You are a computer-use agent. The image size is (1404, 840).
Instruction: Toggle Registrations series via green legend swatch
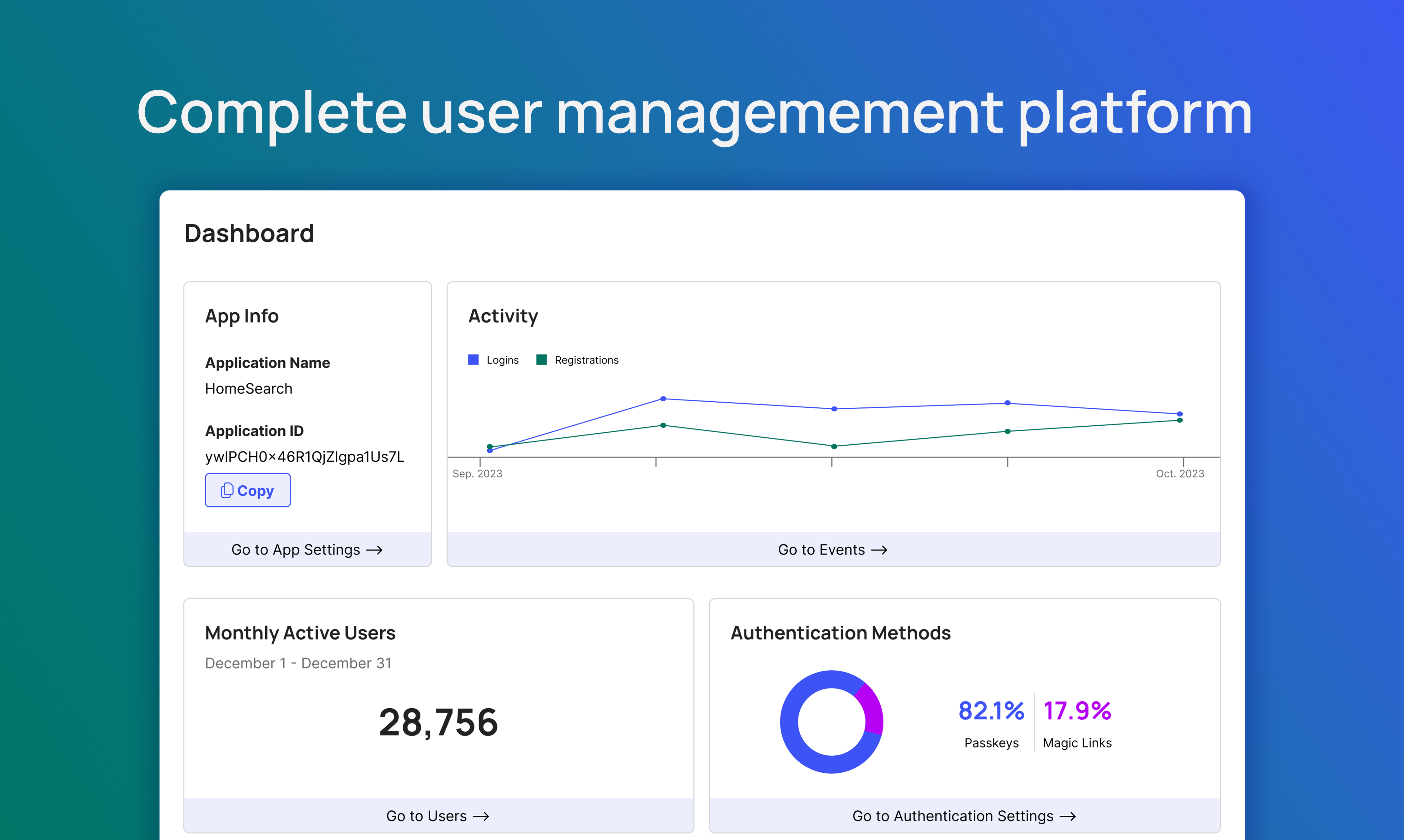541,359
